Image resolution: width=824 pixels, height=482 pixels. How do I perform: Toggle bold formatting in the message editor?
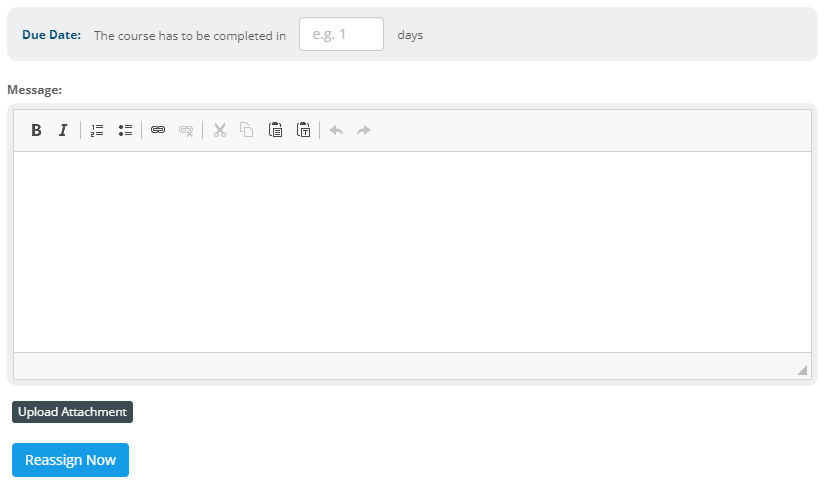pos(36,130)
